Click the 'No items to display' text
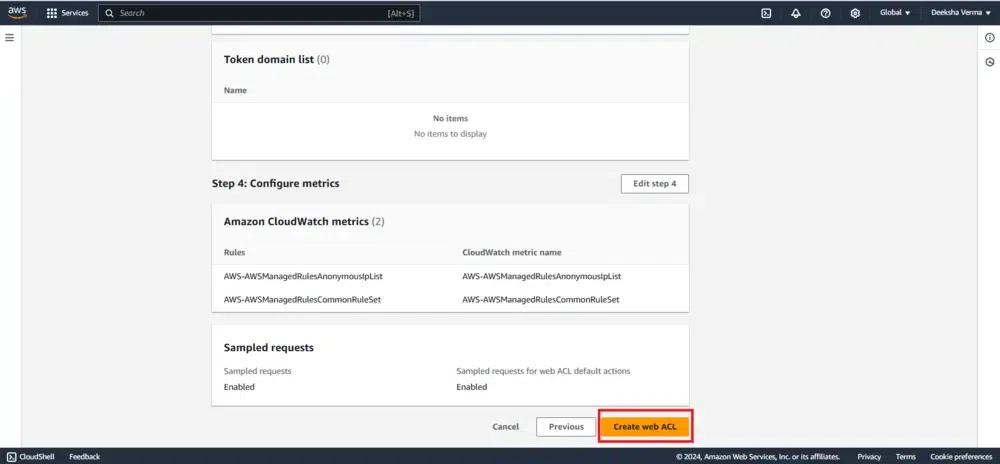 (450, 134)
